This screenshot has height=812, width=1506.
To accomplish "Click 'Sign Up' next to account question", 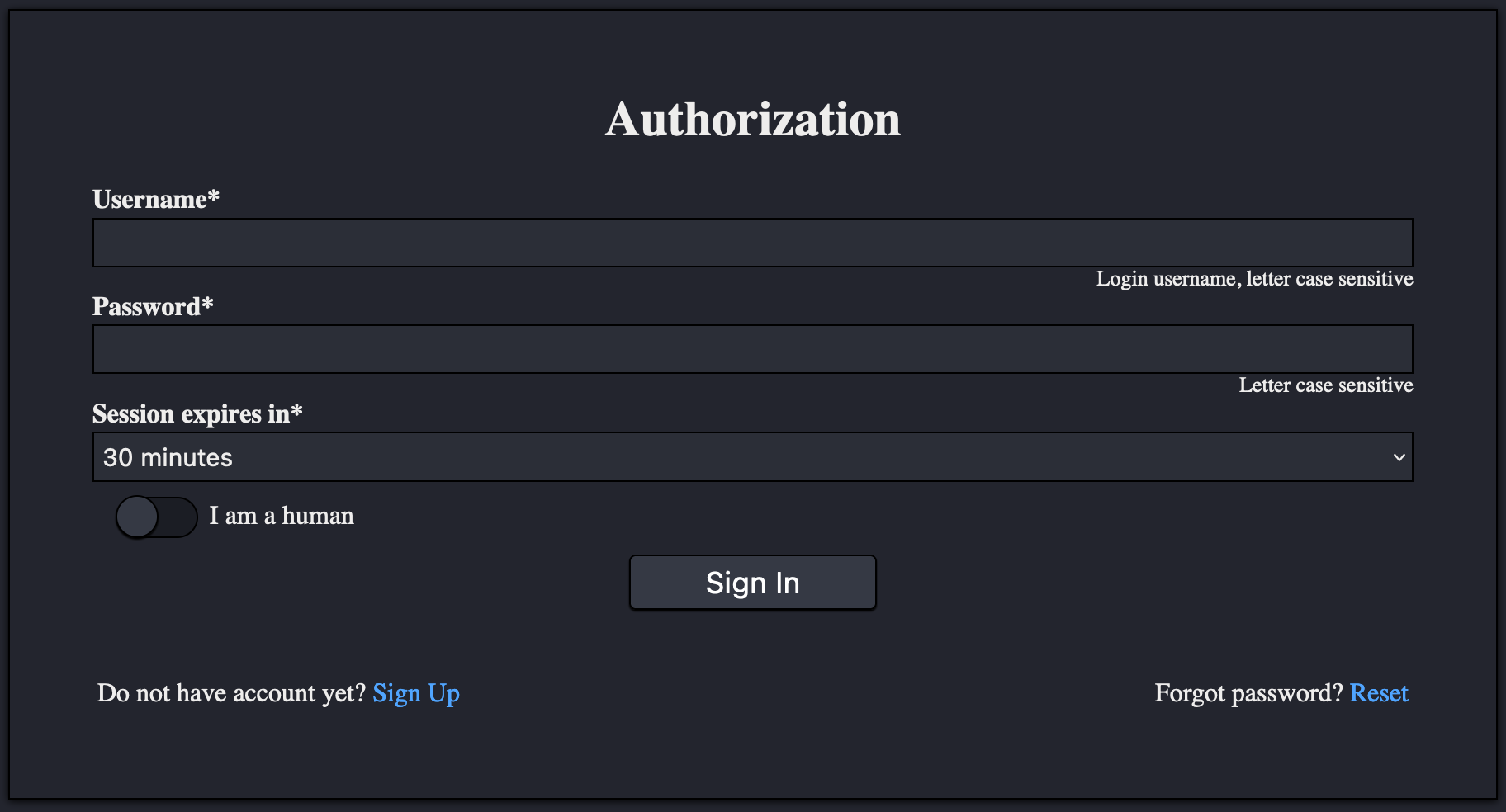I will (x=416, y=693).
